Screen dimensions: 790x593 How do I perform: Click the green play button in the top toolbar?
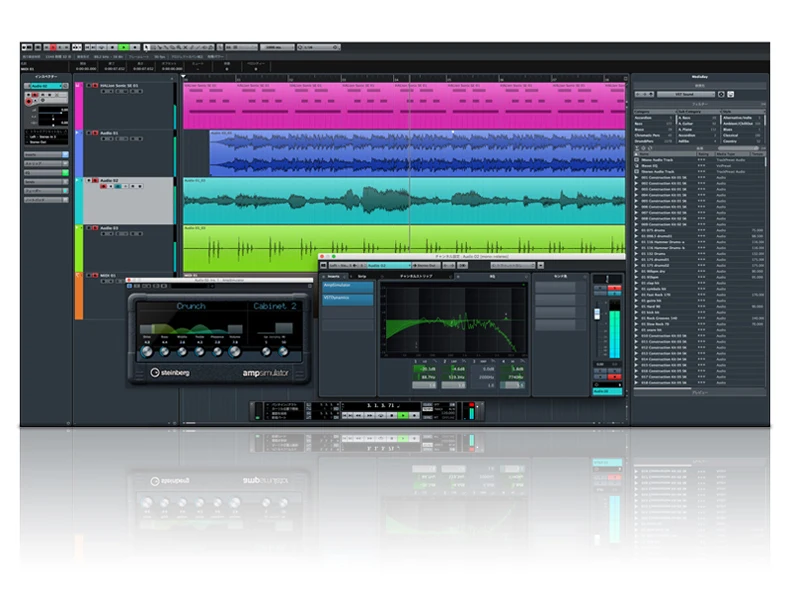(124, 47)
